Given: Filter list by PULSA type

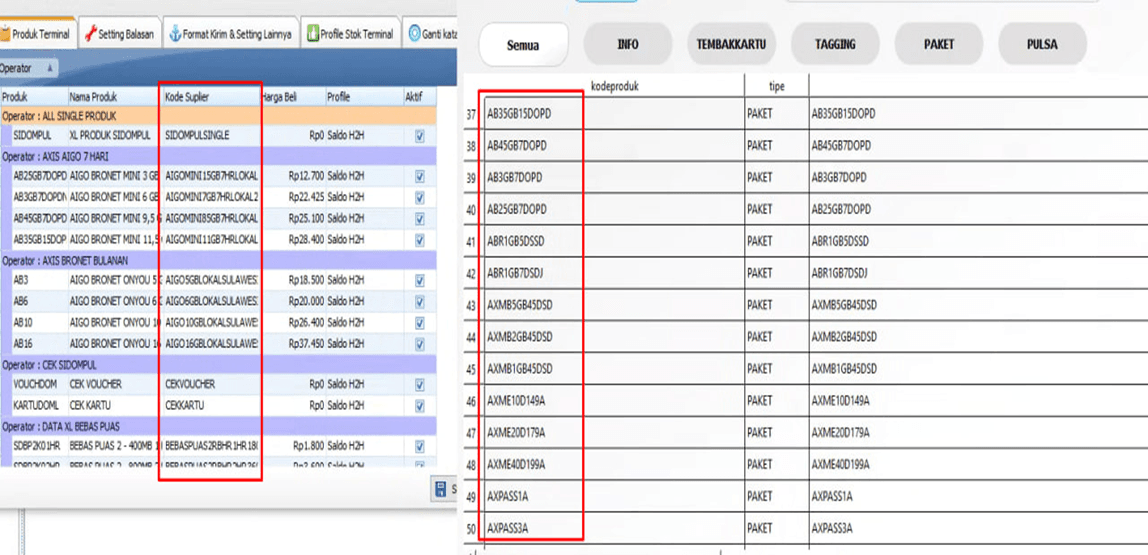Looking at the screenshot, I should [1042, 45].
